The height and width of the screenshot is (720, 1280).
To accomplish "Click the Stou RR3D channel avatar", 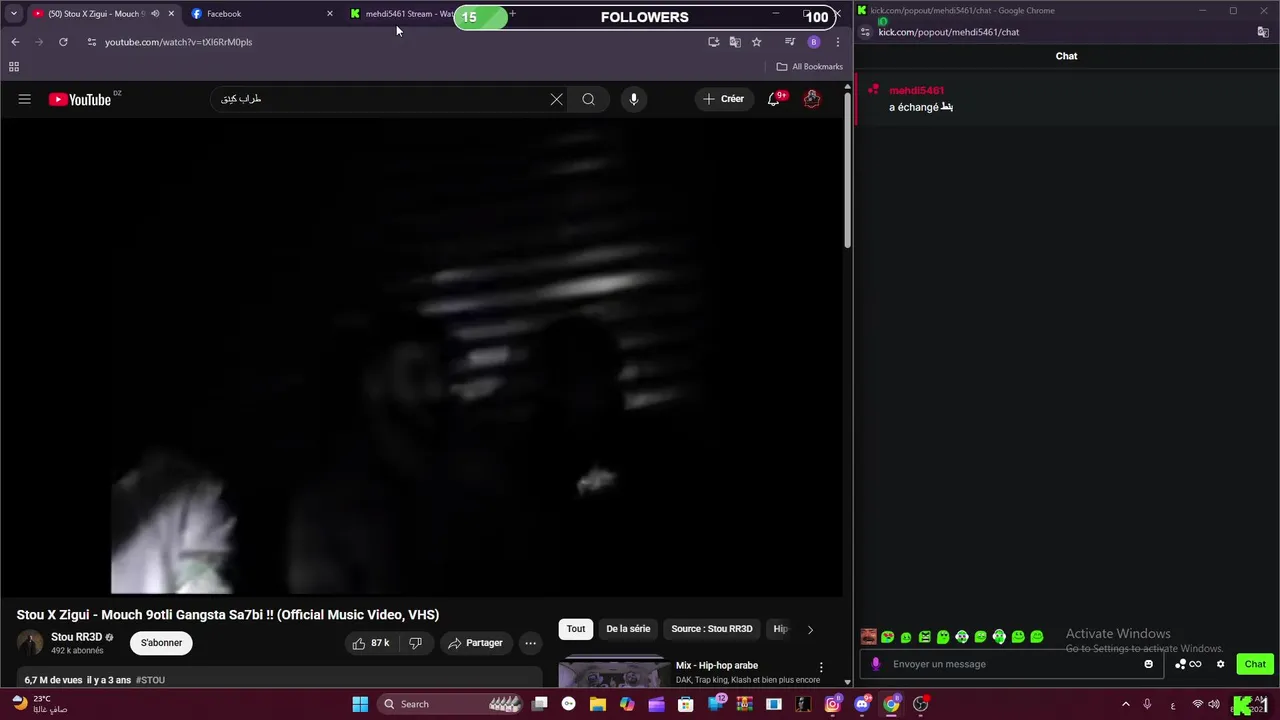I will click(x=30, y=643).
